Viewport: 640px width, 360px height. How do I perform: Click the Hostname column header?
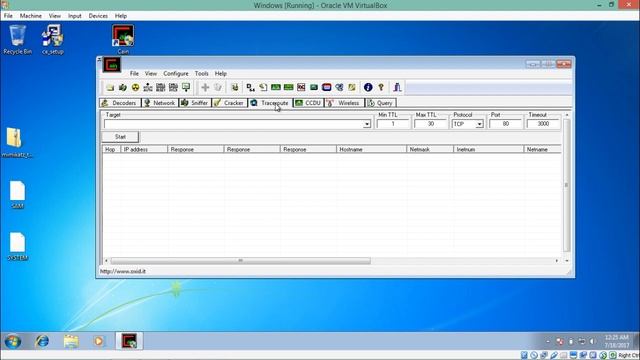pos(371,149)
